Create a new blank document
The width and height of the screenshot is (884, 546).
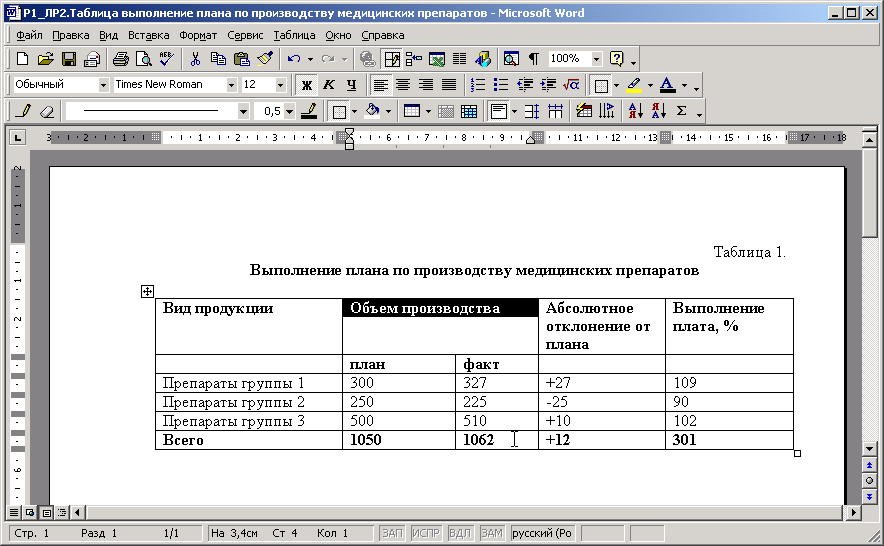coord(22,59)
